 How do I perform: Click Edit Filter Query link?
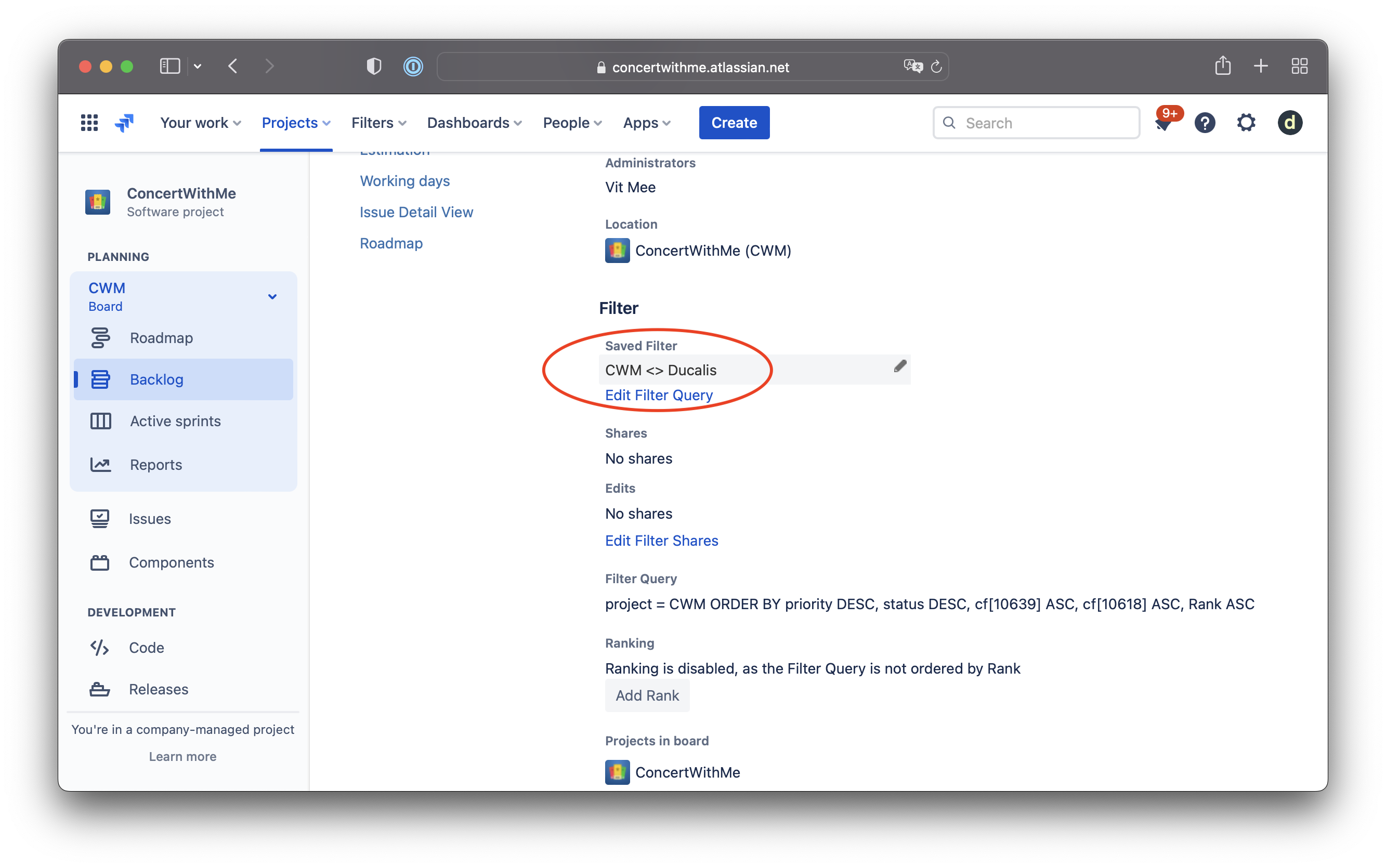pos(659,394)
